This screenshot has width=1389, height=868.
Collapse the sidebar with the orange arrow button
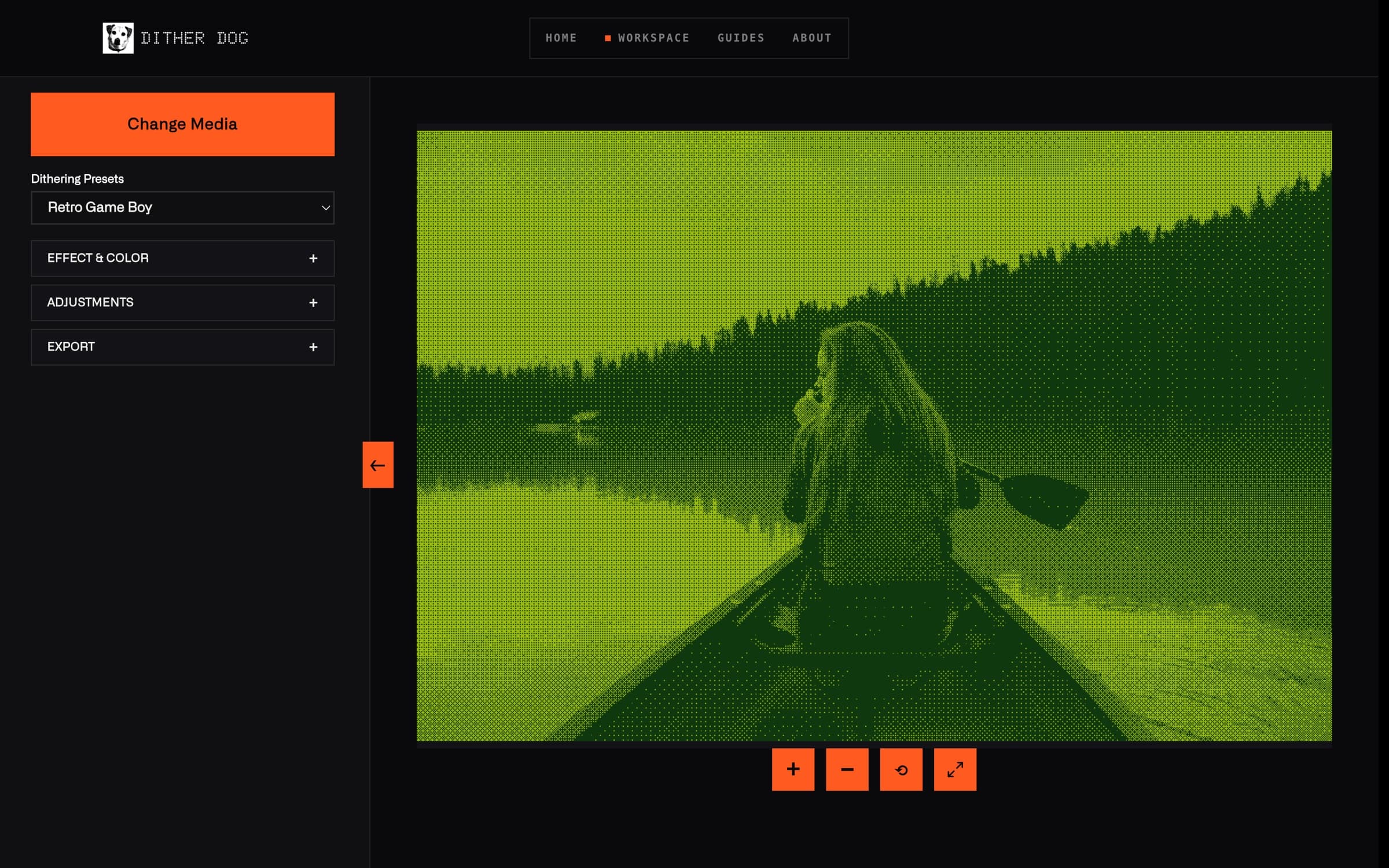[x=378, y=465]
